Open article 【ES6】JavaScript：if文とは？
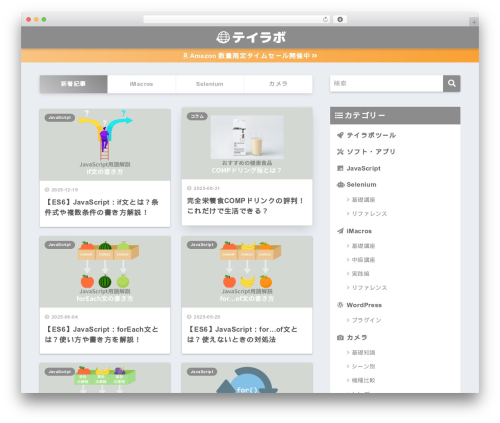This screenshot has width=500, height=423. [x=102, y=207]
